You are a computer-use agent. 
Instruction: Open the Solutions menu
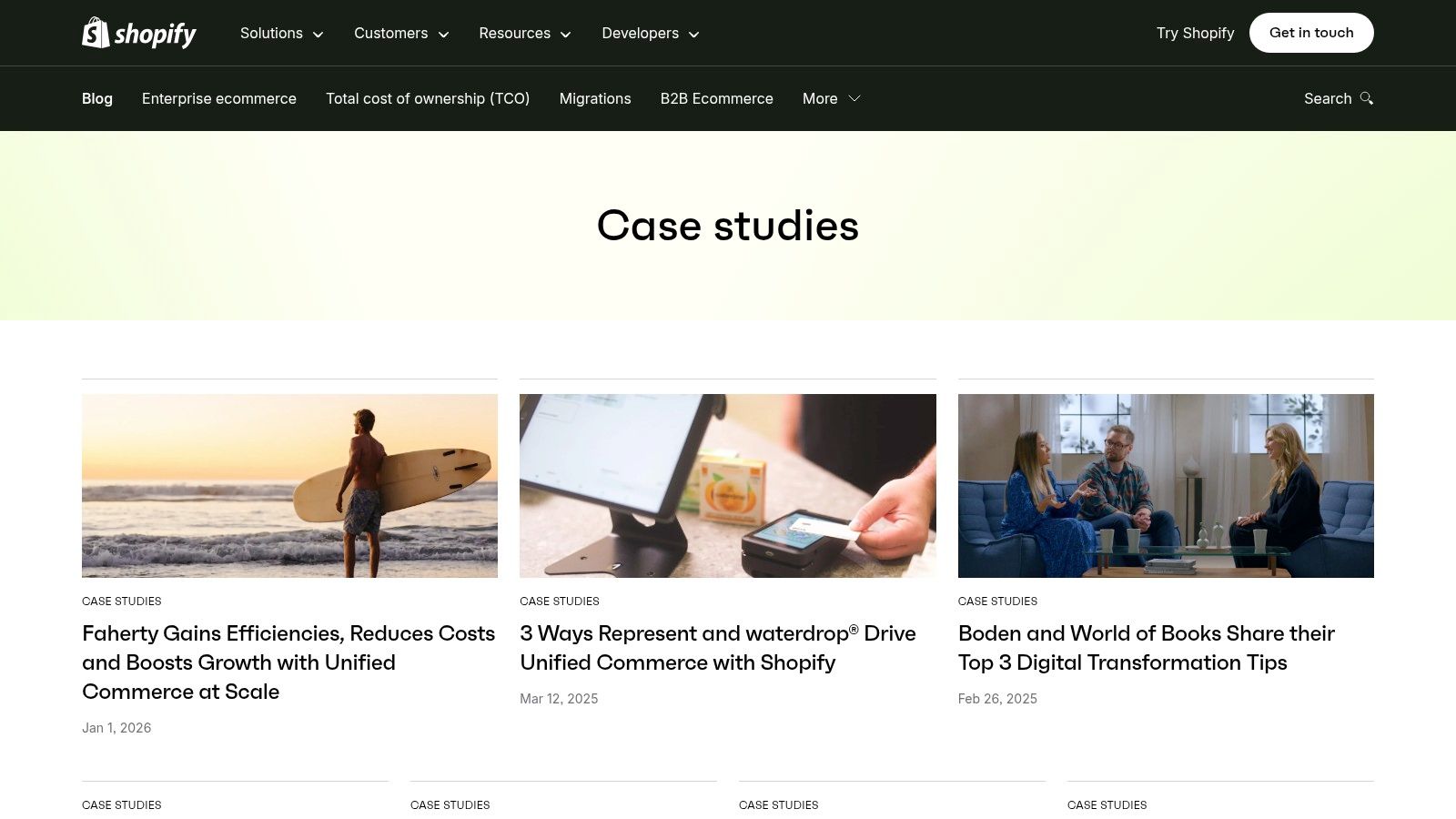[x=282, y=34]
